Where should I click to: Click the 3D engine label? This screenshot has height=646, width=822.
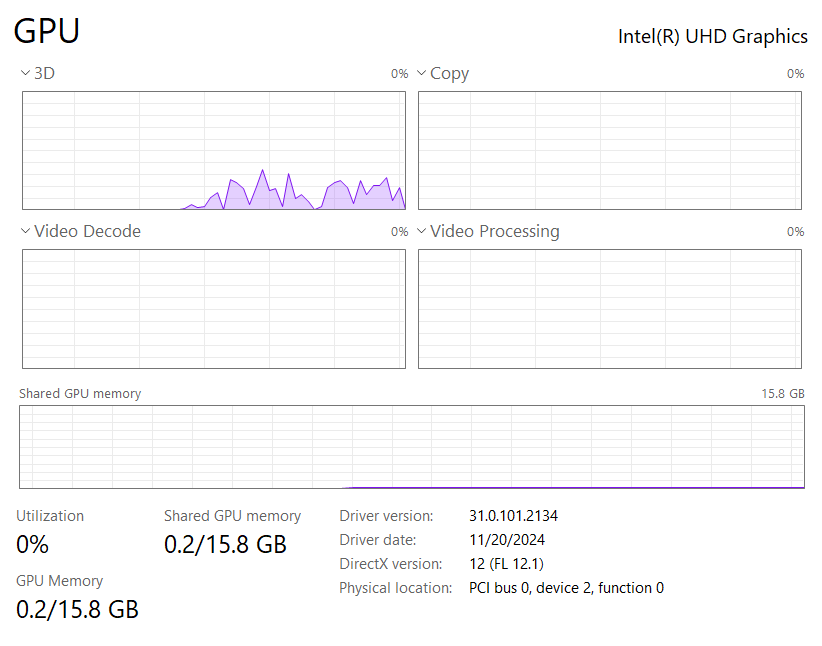[45, 73]
